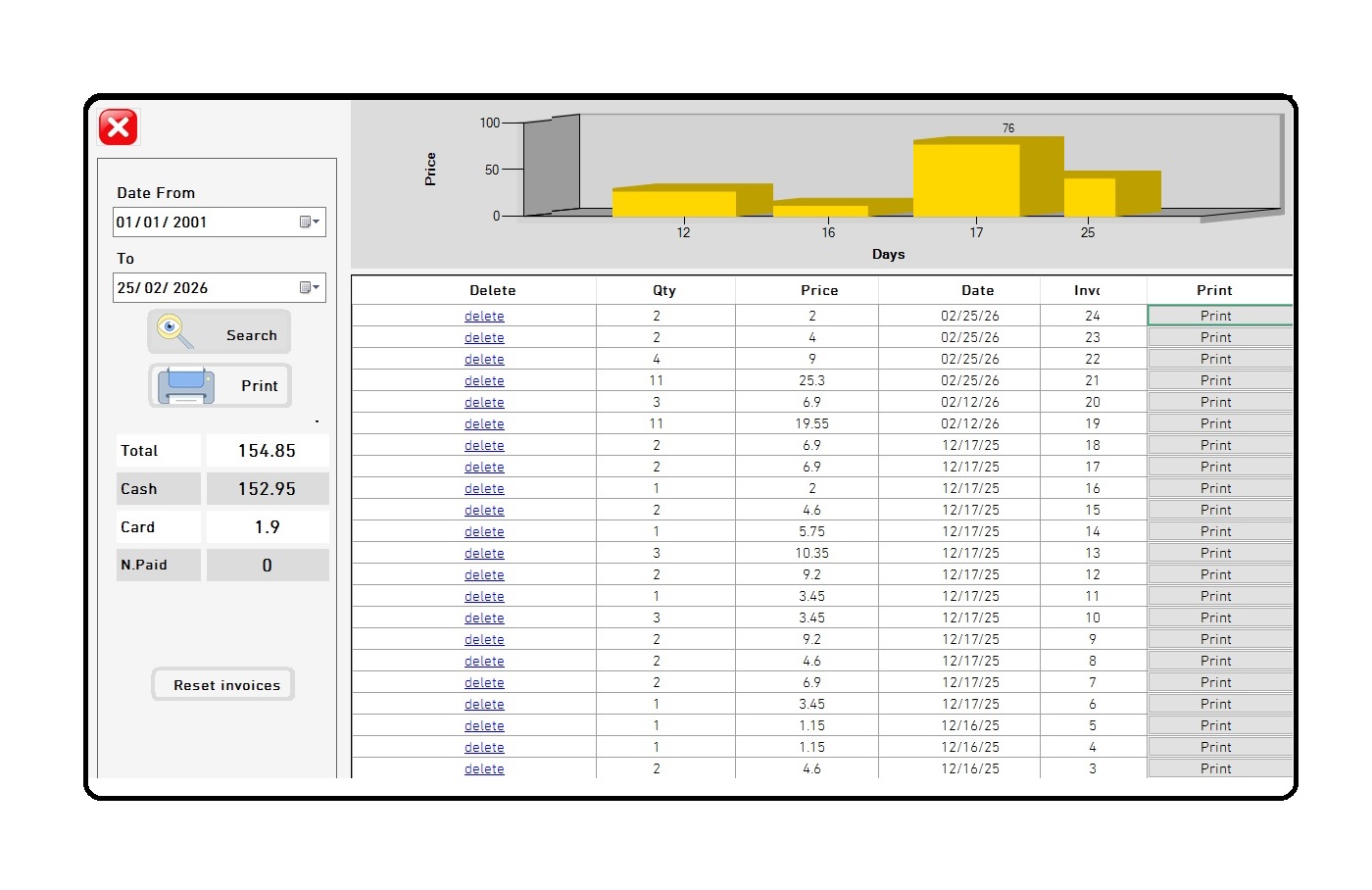Viewport: 1372px width, 890px height.
Task: Click the Cash total value 152.95
Action: tap(267, 489)
